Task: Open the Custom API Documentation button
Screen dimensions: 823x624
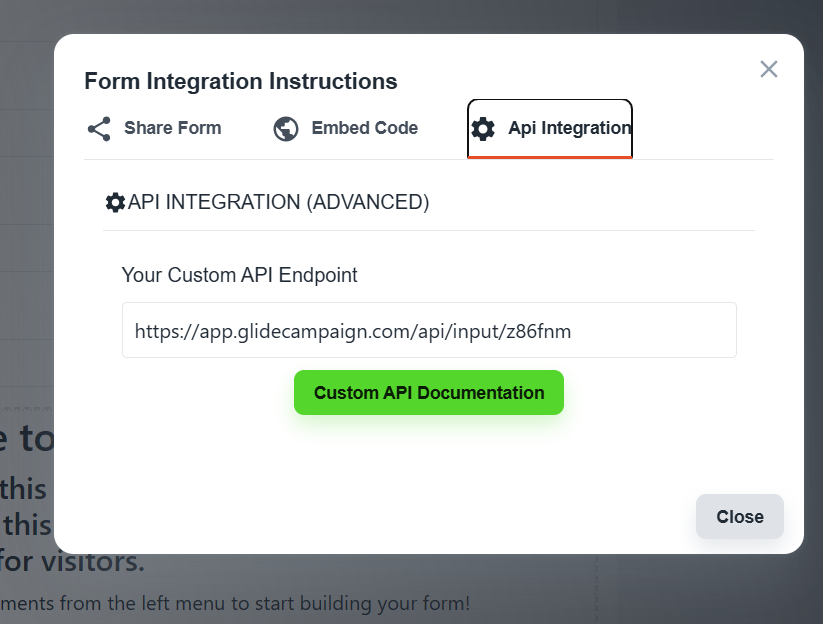Action: (429, 393)
